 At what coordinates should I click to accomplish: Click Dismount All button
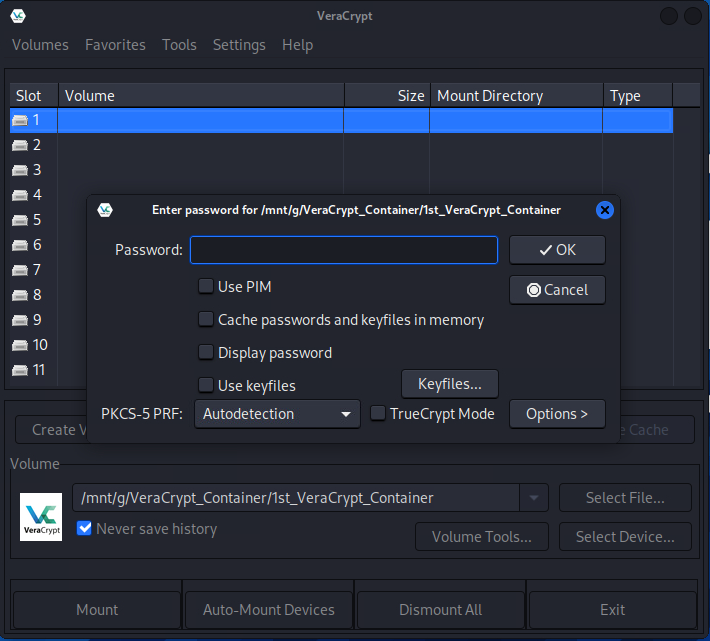441,610
